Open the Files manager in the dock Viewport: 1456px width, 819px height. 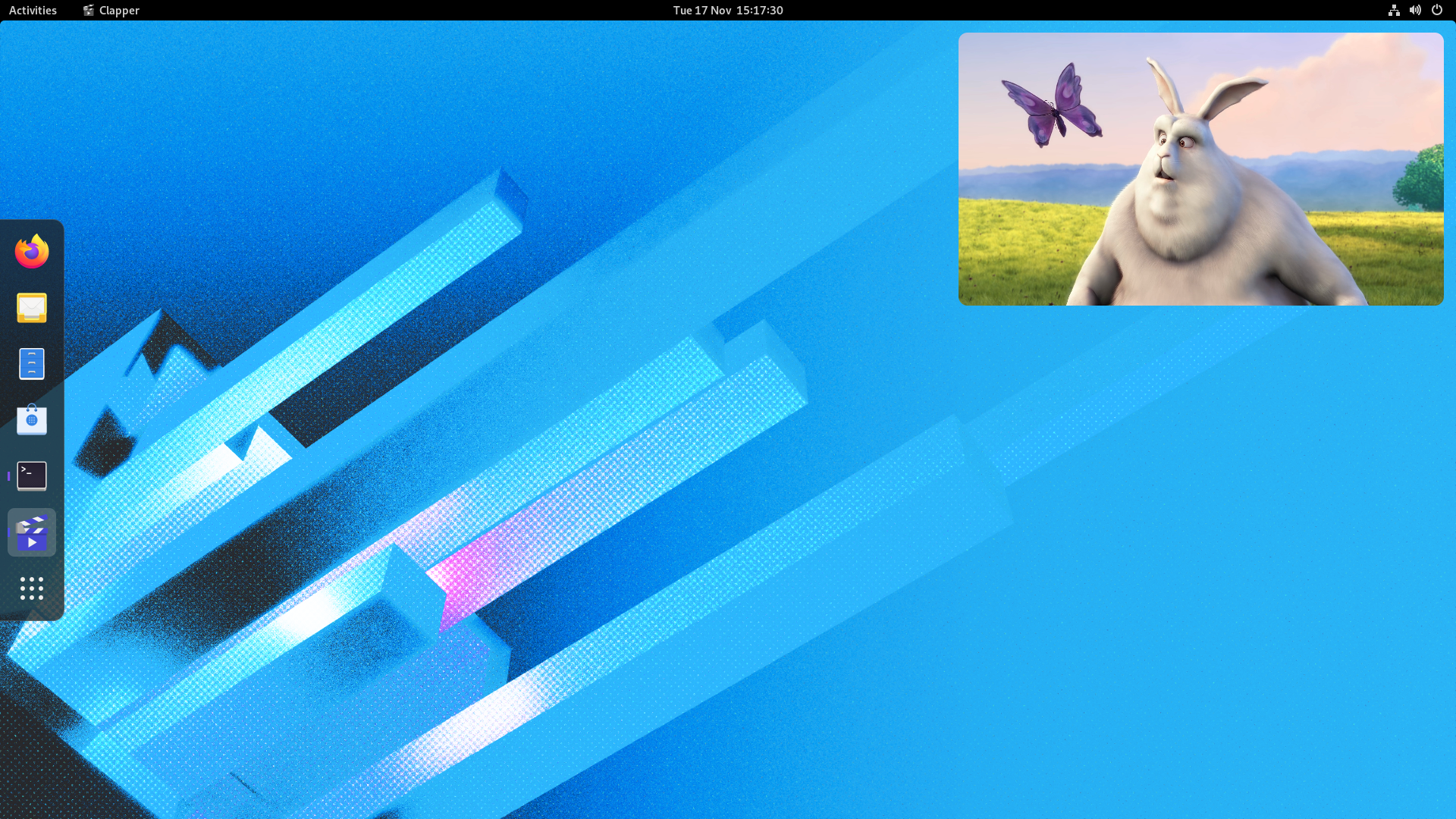pyautogui.click(x=32, y=364)
